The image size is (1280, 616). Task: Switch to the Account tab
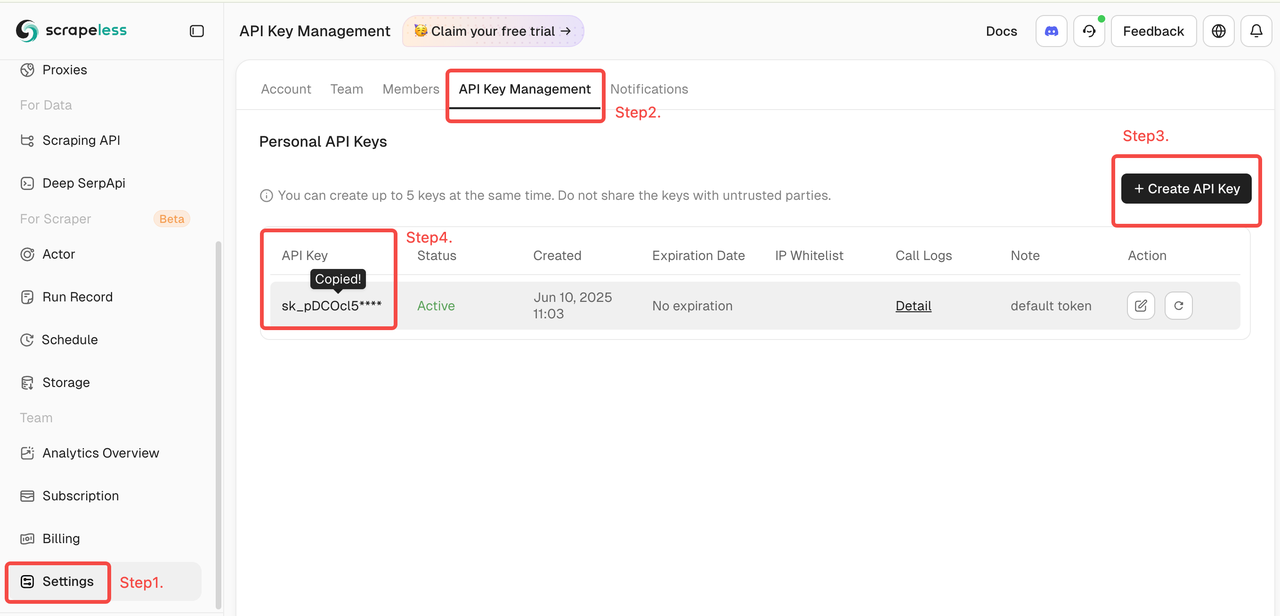(286, 89)
